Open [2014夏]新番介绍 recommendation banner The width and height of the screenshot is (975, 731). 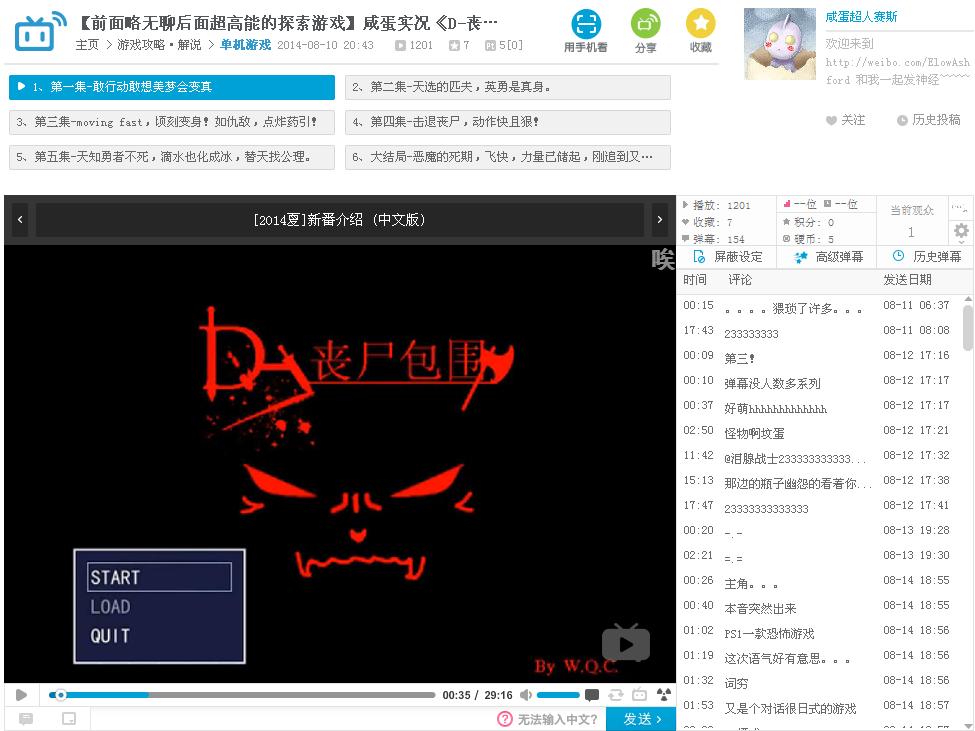pyautogui.click(x=340, y=219)
